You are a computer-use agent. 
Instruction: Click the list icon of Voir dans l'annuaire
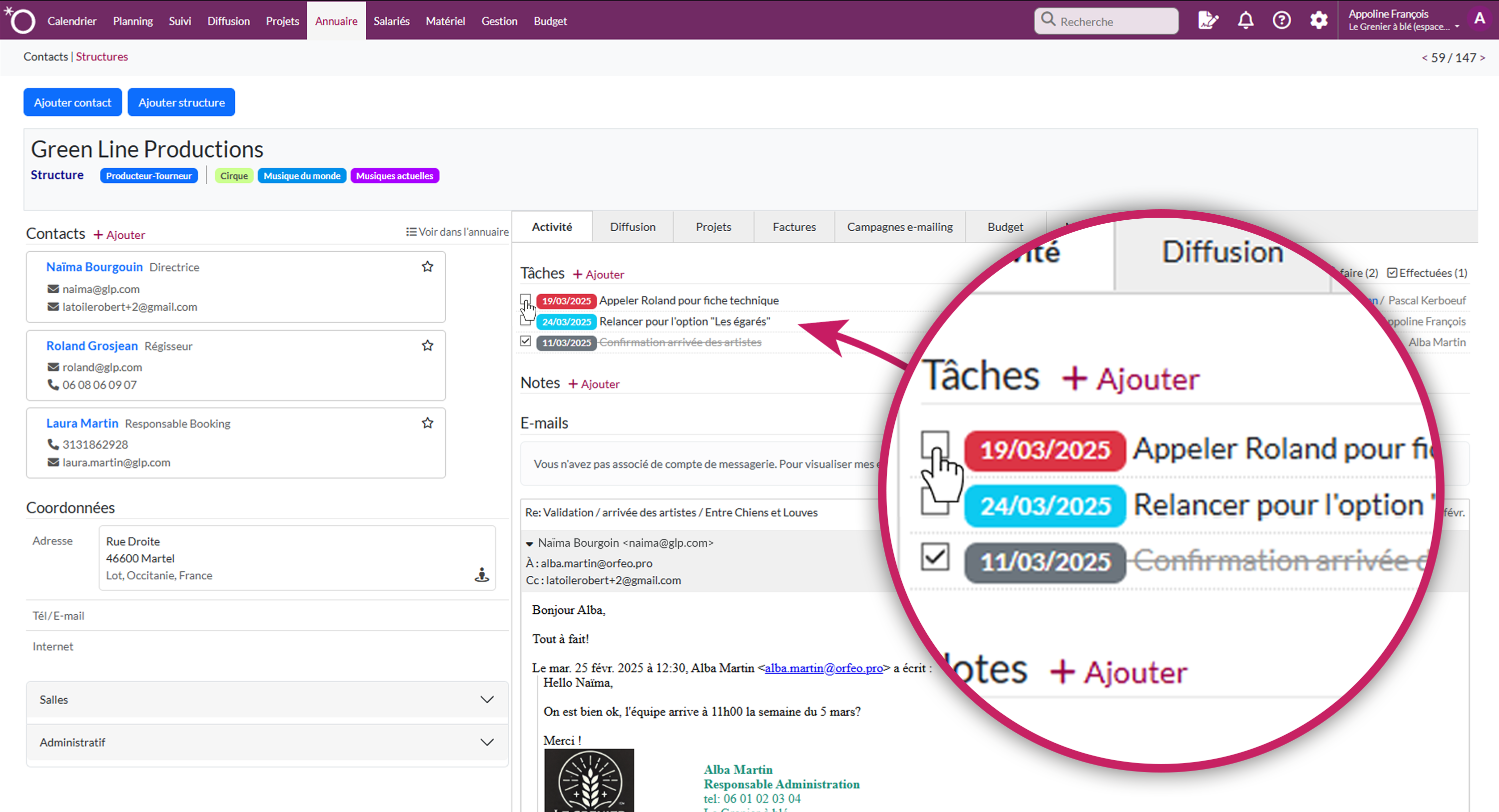coord(411,232)
